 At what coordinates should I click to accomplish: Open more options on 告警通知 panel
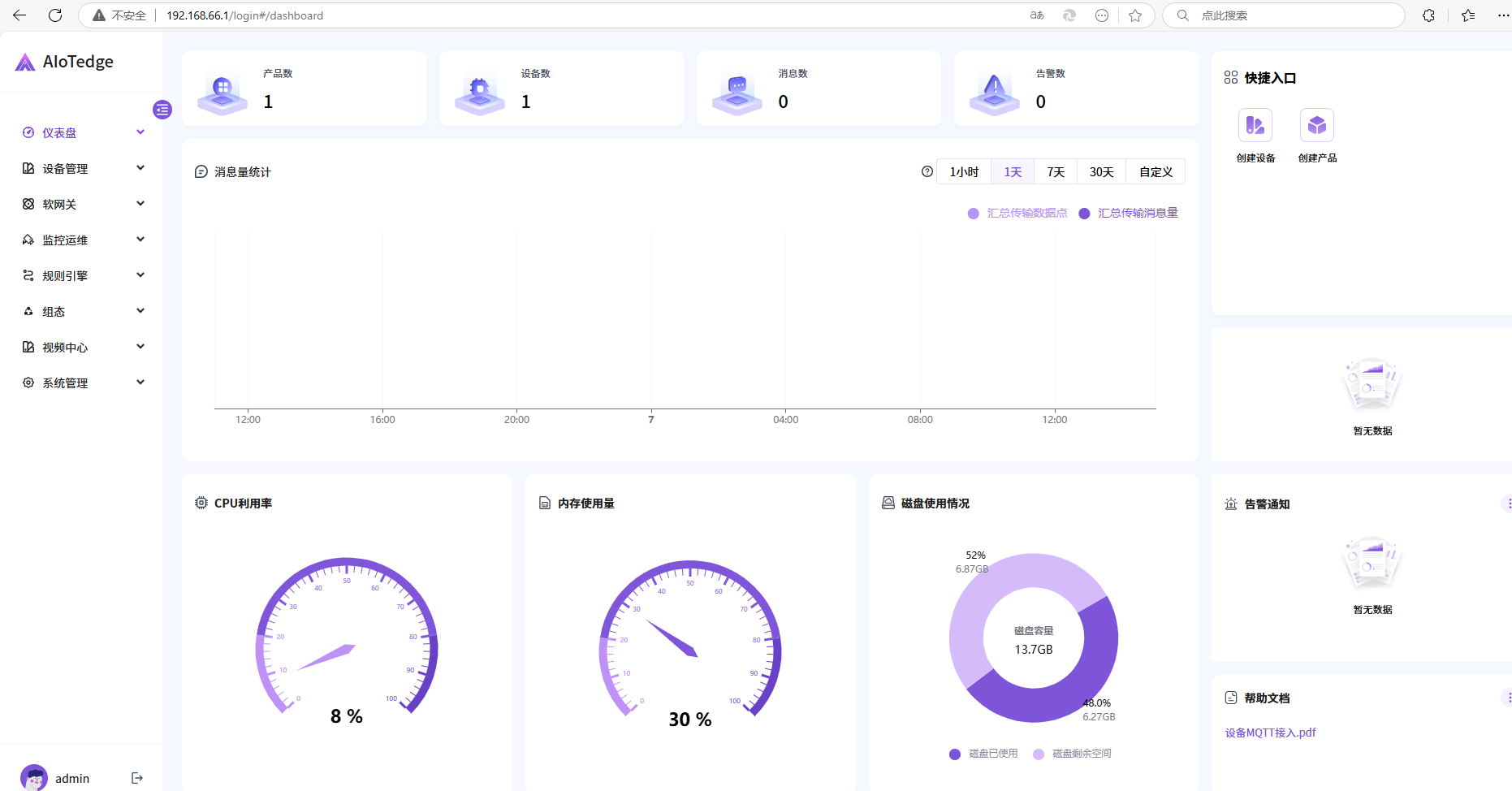click(x=1508, y=504)
